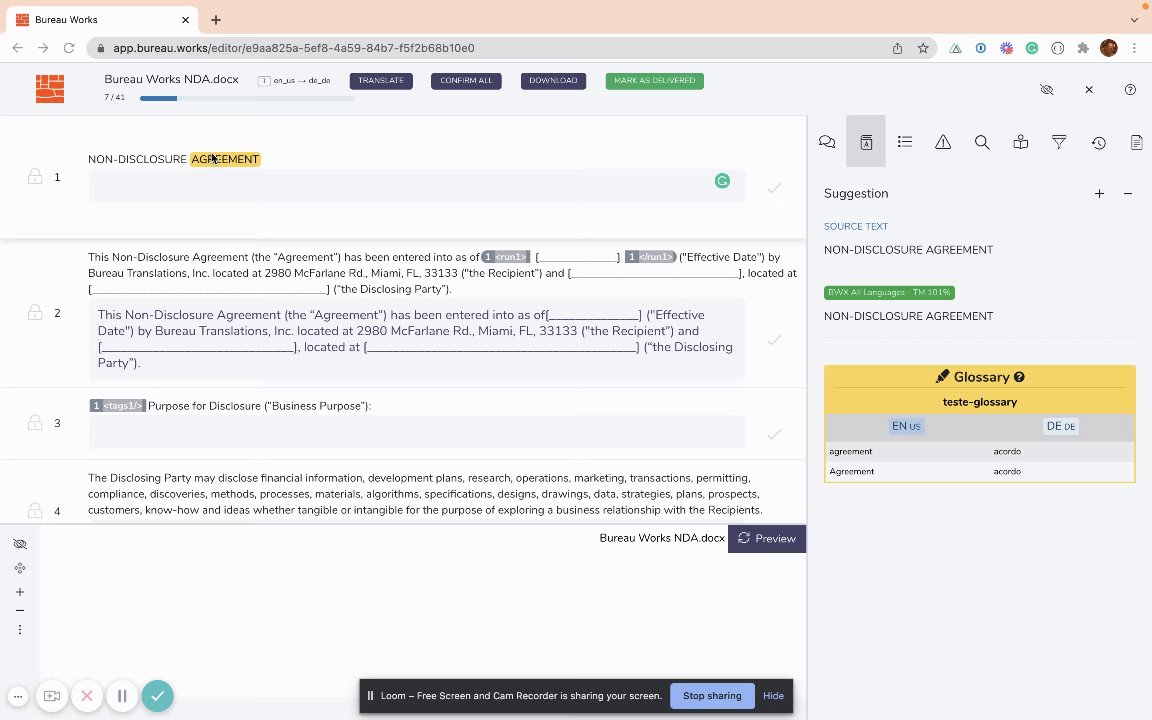Toggle the preview pane visibility eye icon
The width and height of the screenshot is (1152, 720).
pos(20,544)
